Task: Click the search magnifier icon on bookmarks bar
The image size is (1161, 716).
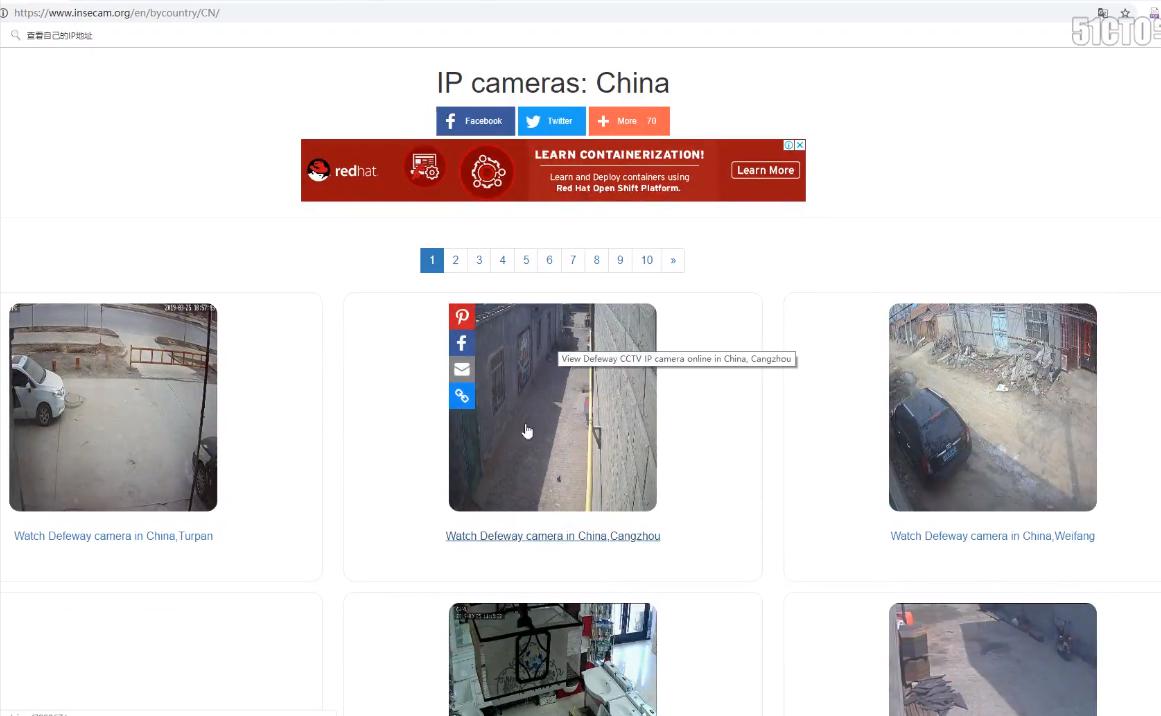Action: point(16,35)
